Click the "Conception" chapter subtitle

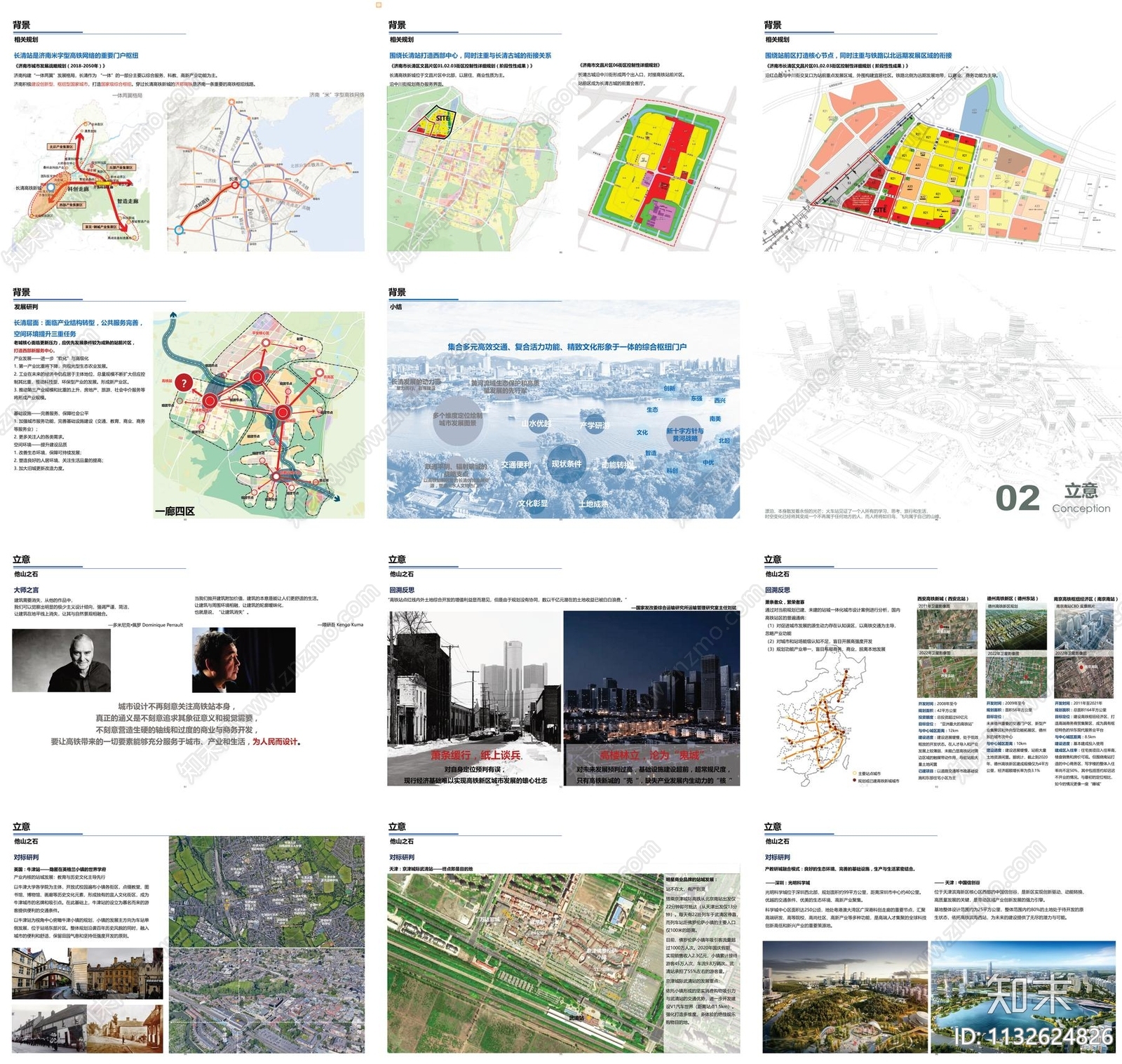1081,509
